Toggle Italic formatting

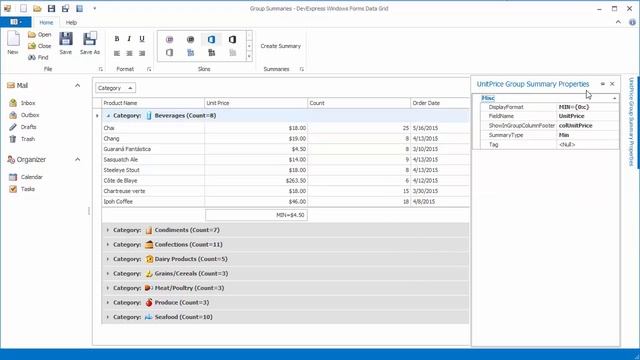129,39
